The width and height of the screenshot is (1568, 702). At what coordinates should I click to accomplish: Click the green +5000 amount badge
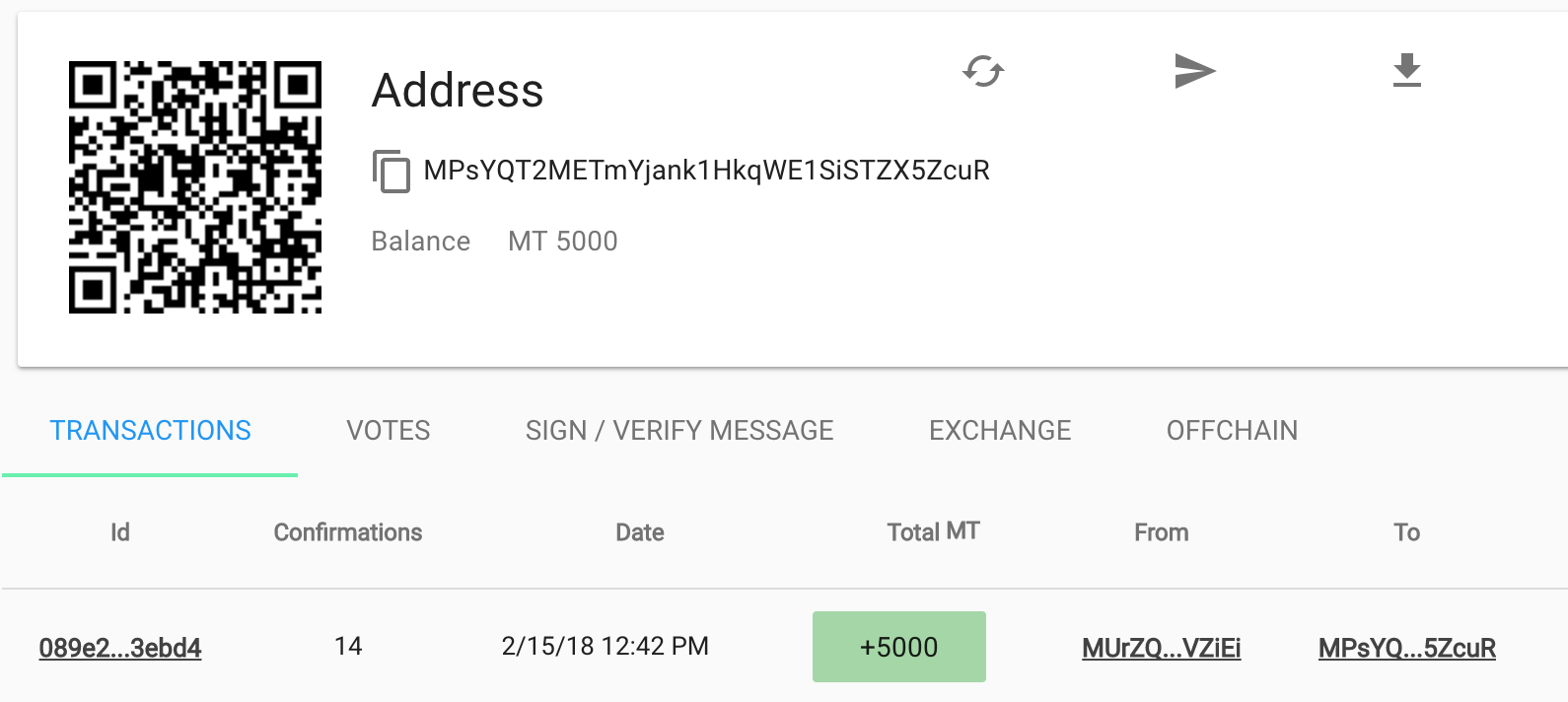(899, 647)
